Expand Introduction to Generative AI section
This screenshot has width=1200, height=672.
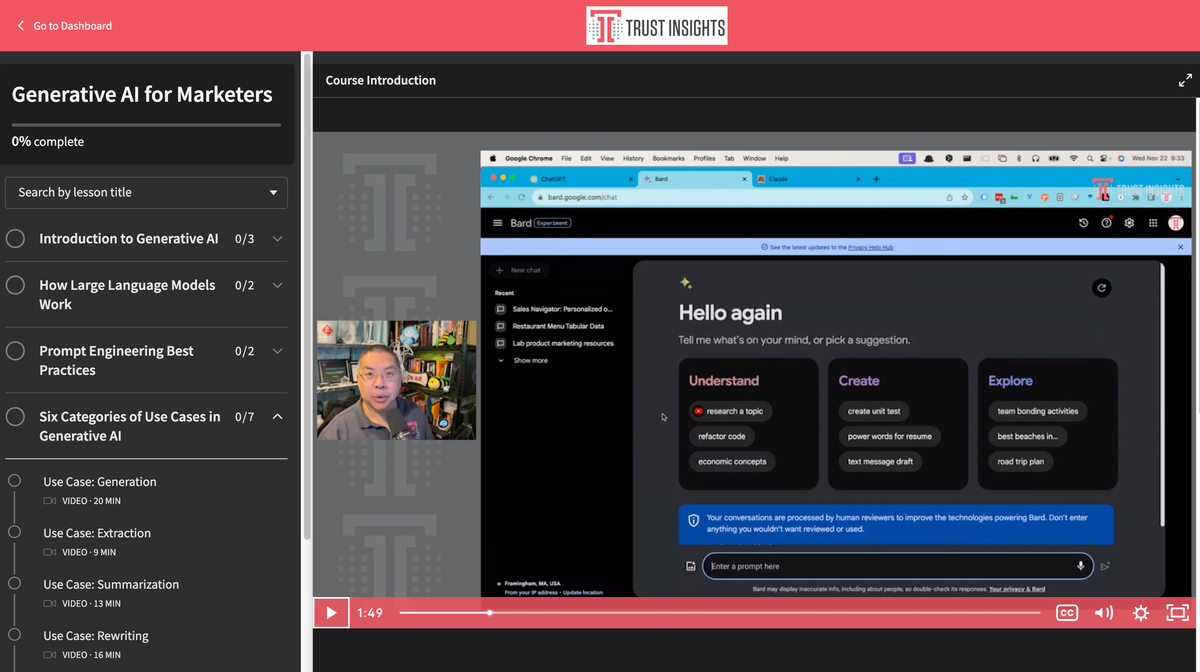277,239
